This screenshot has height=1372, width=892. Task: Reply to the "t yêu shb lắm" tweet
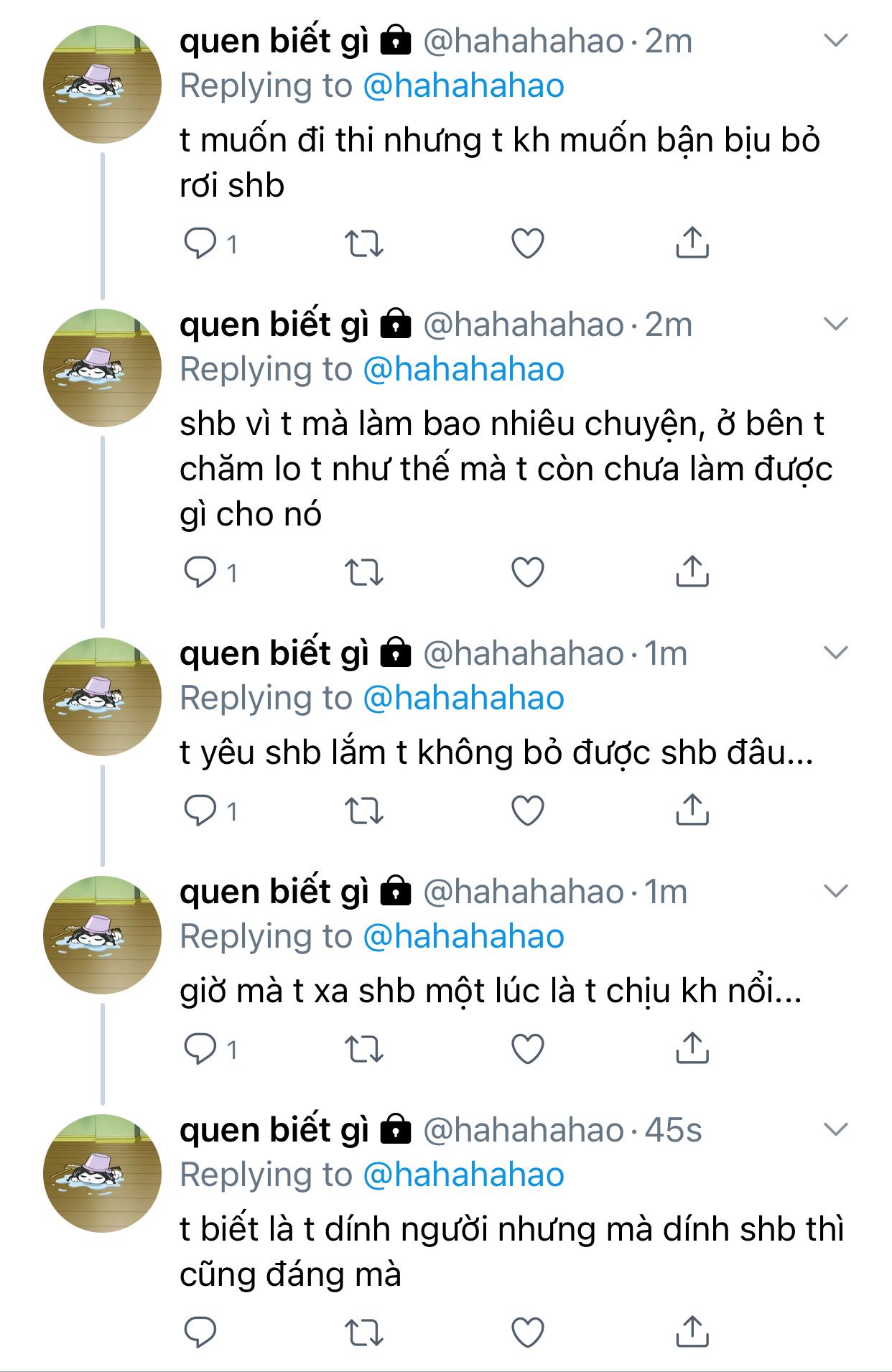coord(200,811)
